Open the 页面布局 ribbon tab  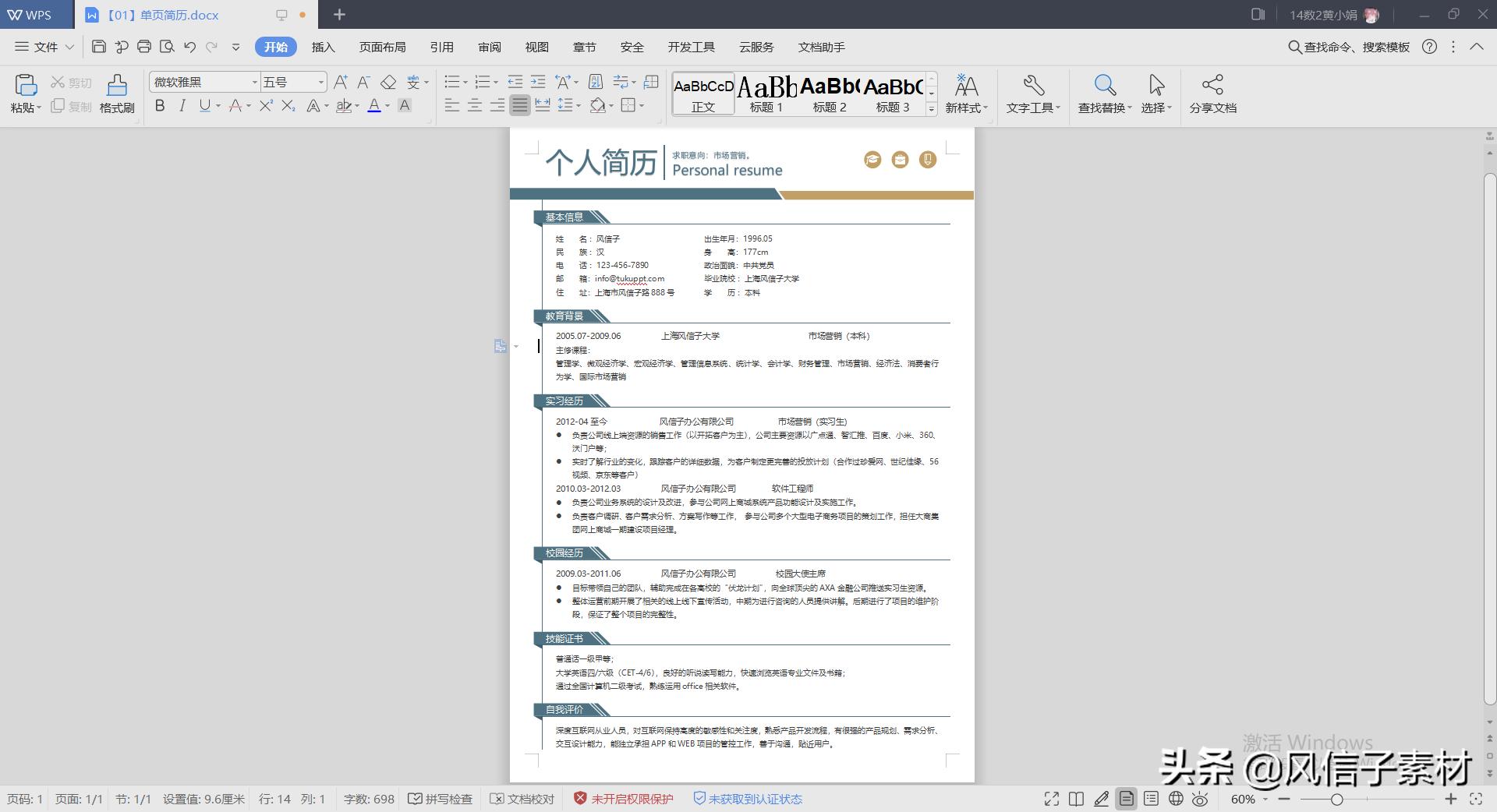pyautogui.click(x=382, y=47)
